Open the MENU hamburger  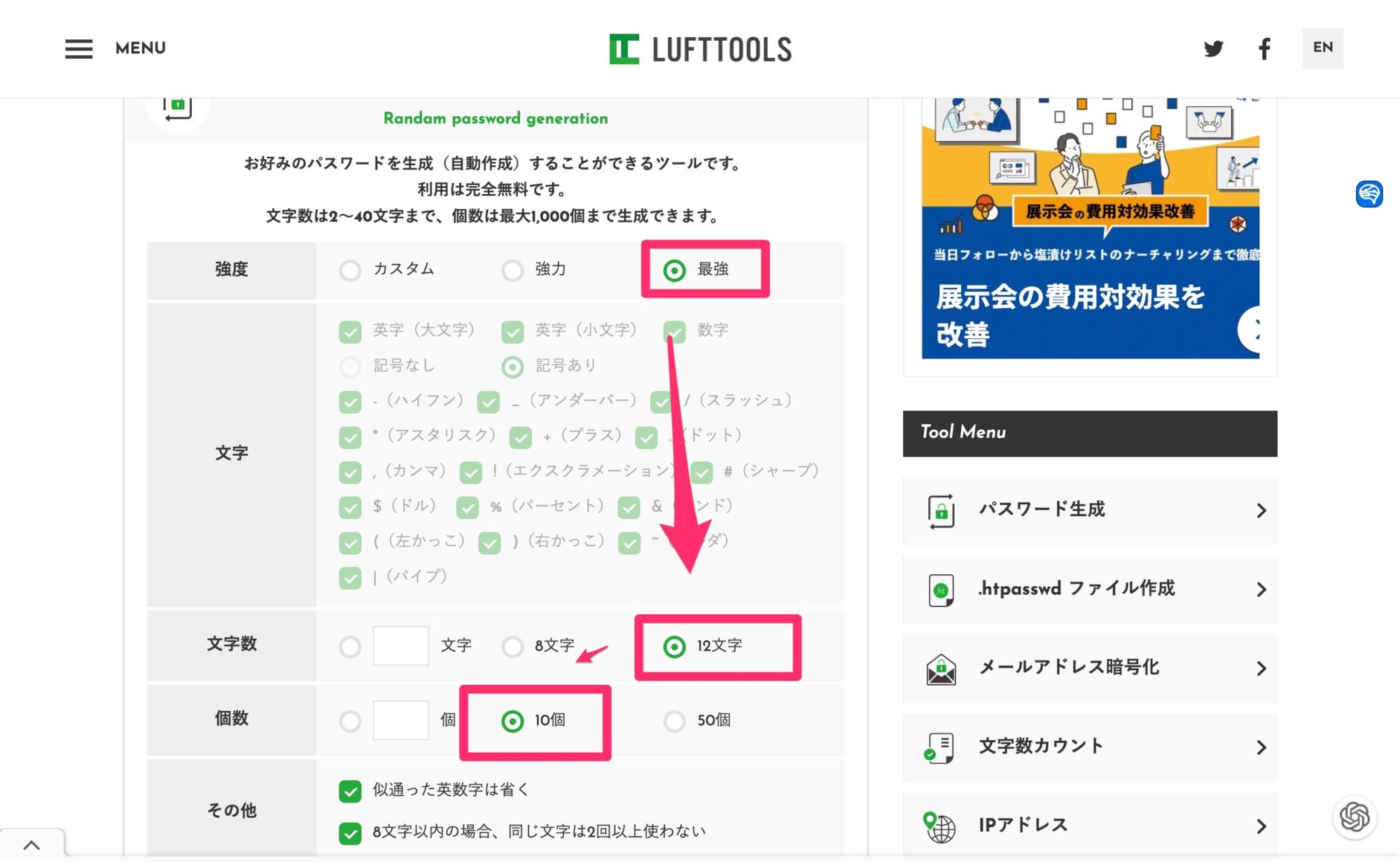(79, 48)
